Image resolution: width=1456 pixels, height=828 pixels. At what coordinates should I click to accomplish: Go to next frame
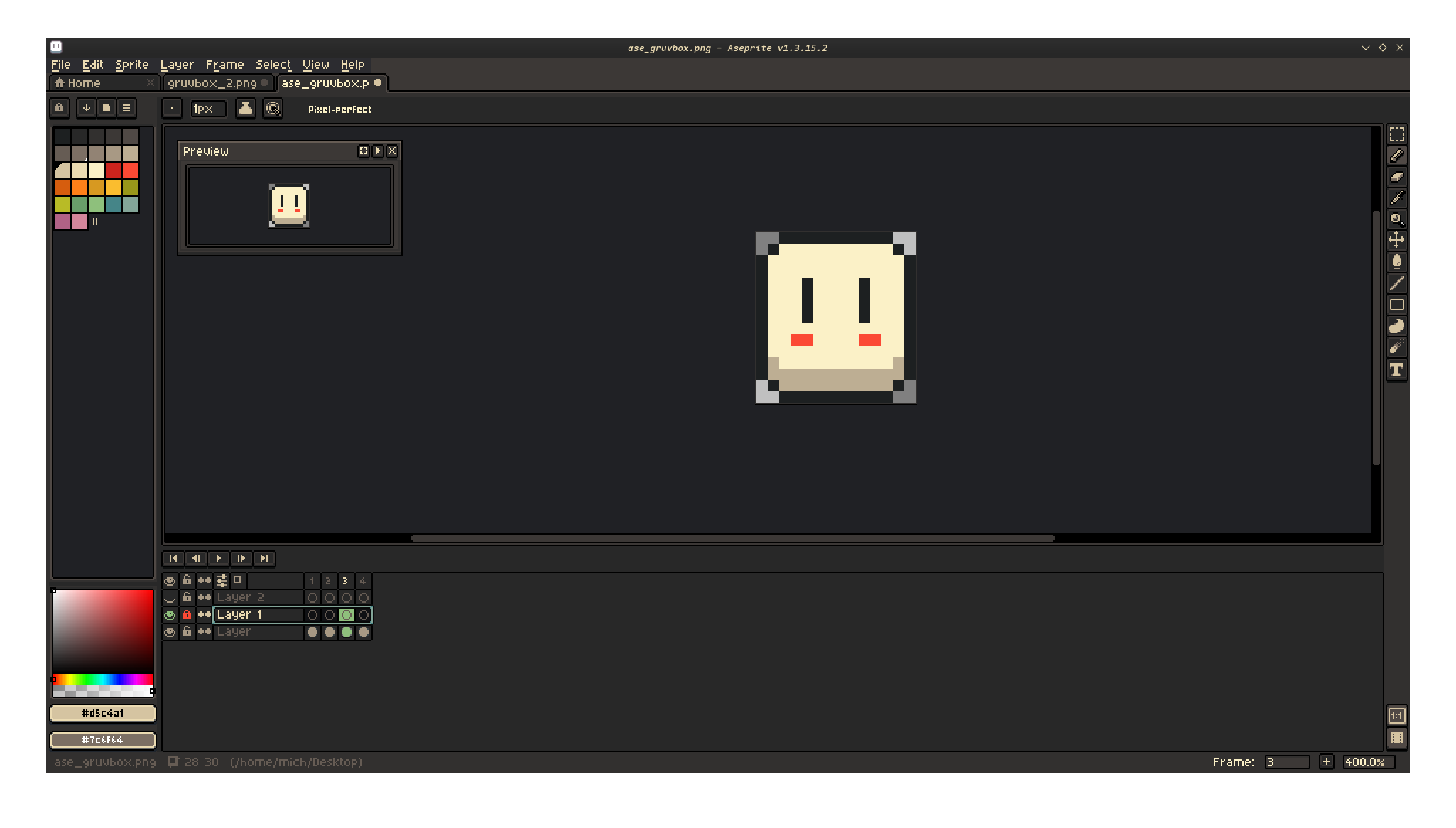click(x=241, y=558)
